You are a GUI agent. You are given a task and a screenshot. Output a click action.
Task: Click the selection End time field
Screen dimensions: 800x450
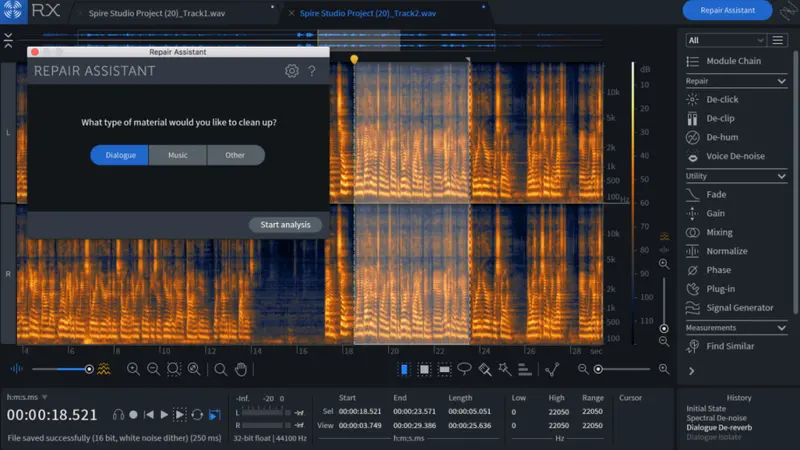point(414,411)
